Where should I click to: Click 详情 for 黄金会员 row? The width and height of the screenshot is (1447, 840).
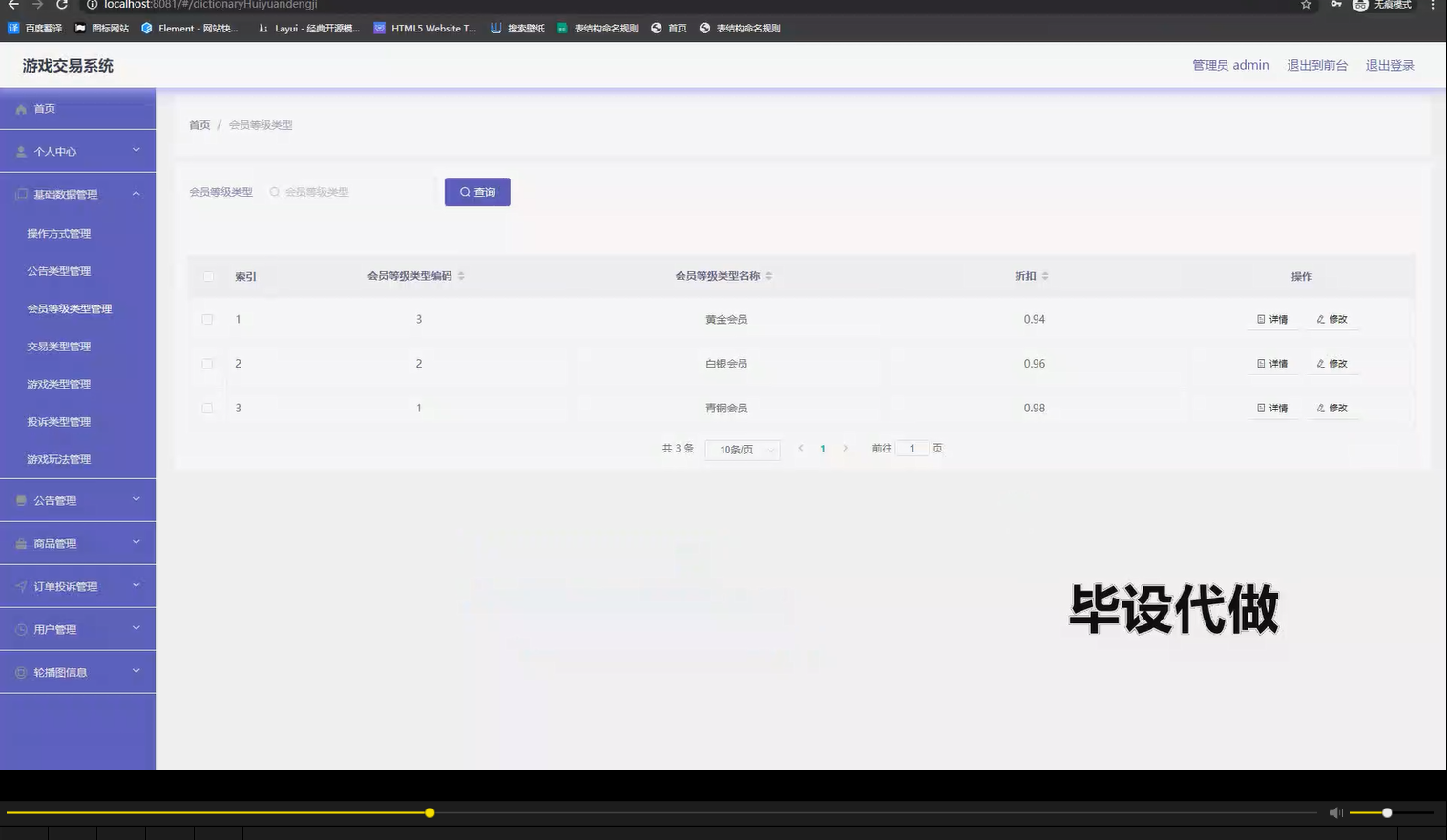[x=1272, y=320]
